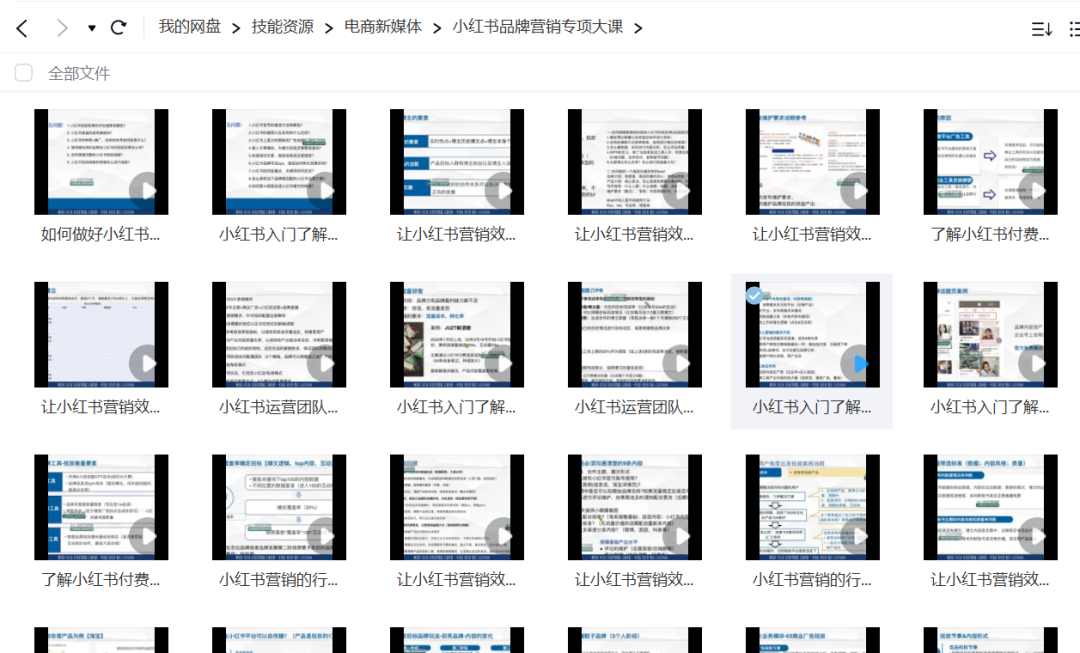Image resolution: width=1080 pixels, height=653 pixels.
Task: Click 小红书品牌营销专项大课 in the breadcrumb
Action: point(538,27)
